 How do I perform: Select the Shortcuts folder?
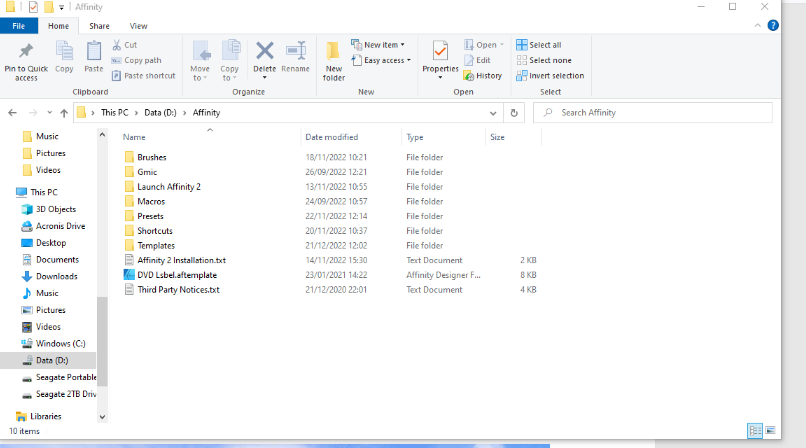tap(155, 231)
